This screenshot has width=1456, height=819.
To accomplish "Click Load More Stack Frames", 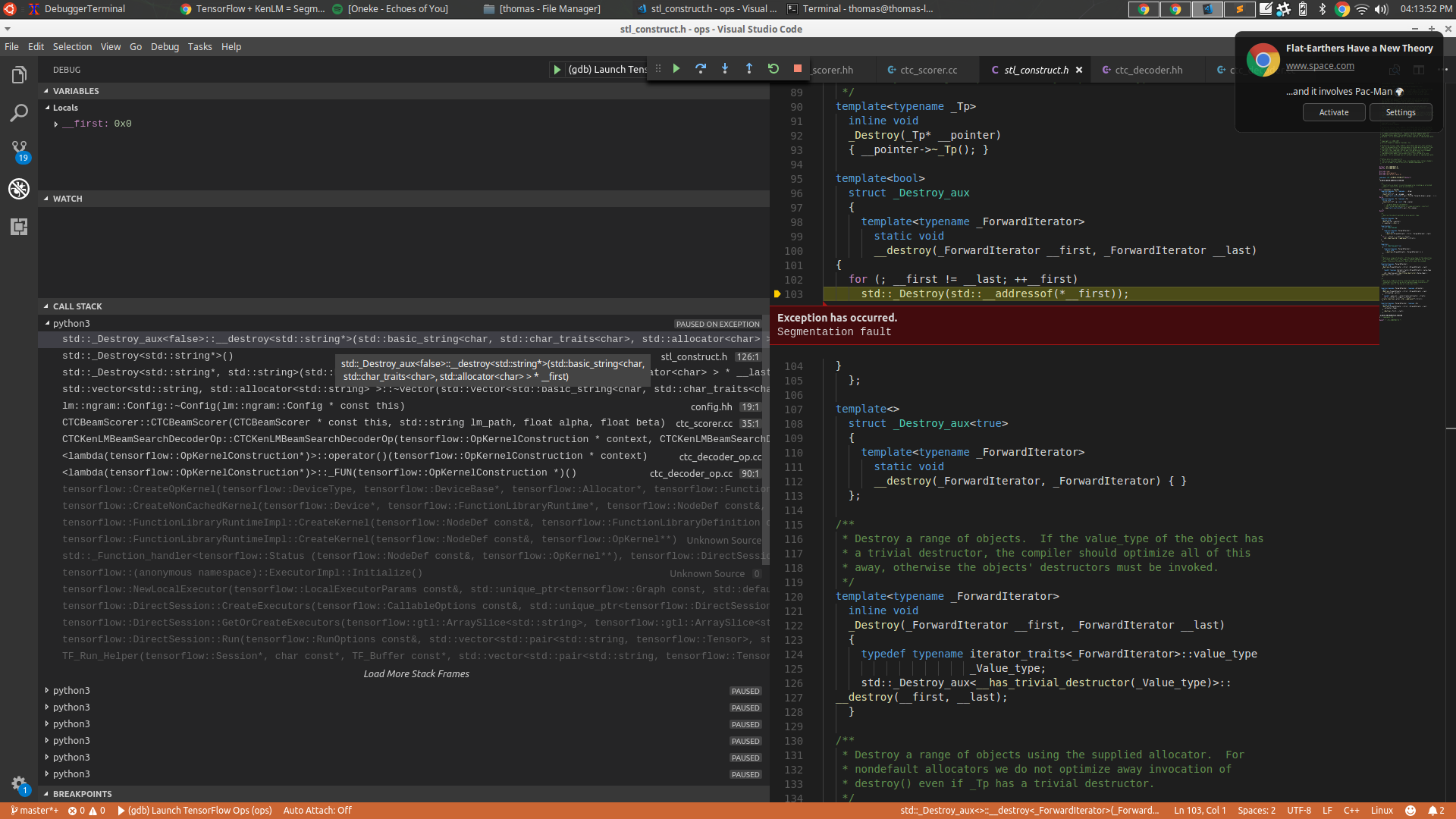I will [x=416, y=674].
